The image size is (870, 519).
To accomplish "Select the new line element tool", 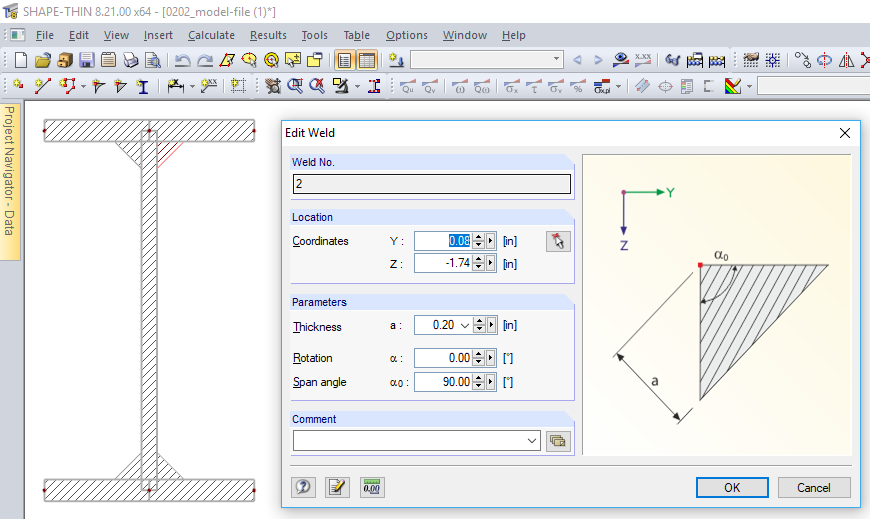I will coord(42,86).
